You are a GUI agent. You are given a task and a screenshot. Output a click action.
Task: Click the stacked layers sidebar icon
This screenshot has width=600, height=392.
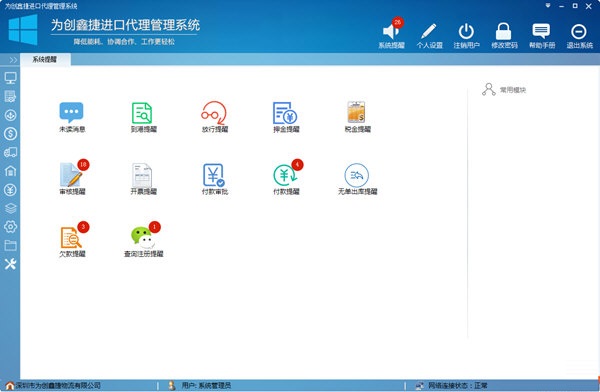point(10,208)
